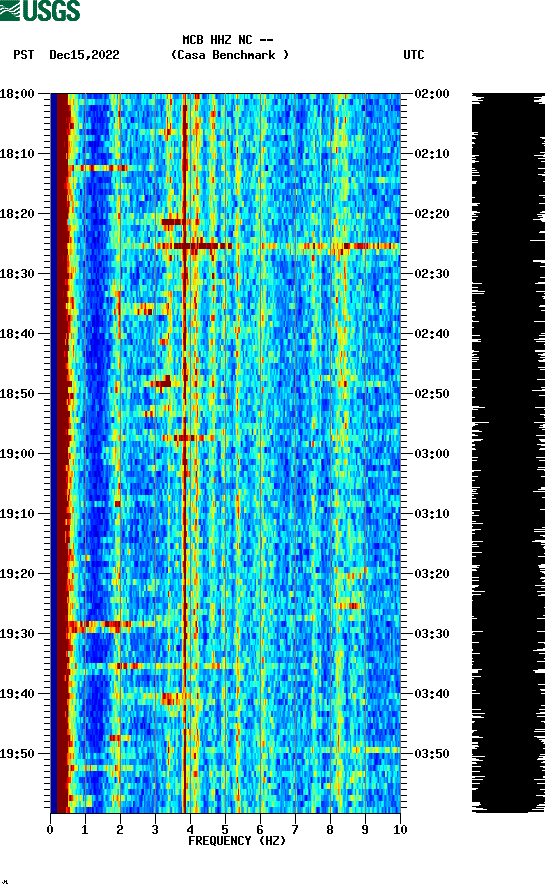Click the 03:50 UTC time label
Screen dimensions: 552x893
[x=432, y=753]
